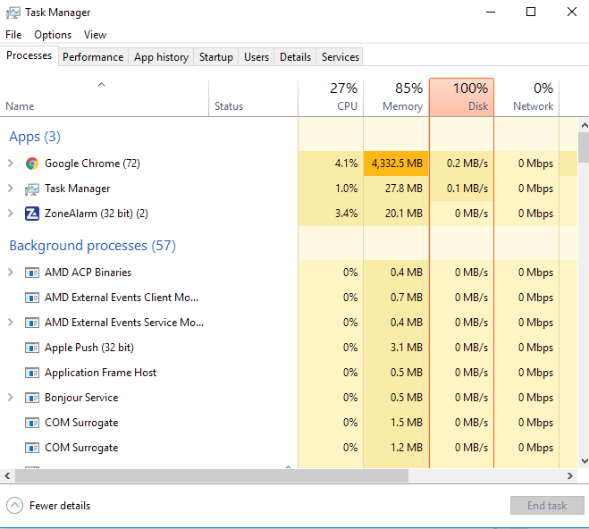Click the vertical scrollbar up arrow

(x=584, y=125)
